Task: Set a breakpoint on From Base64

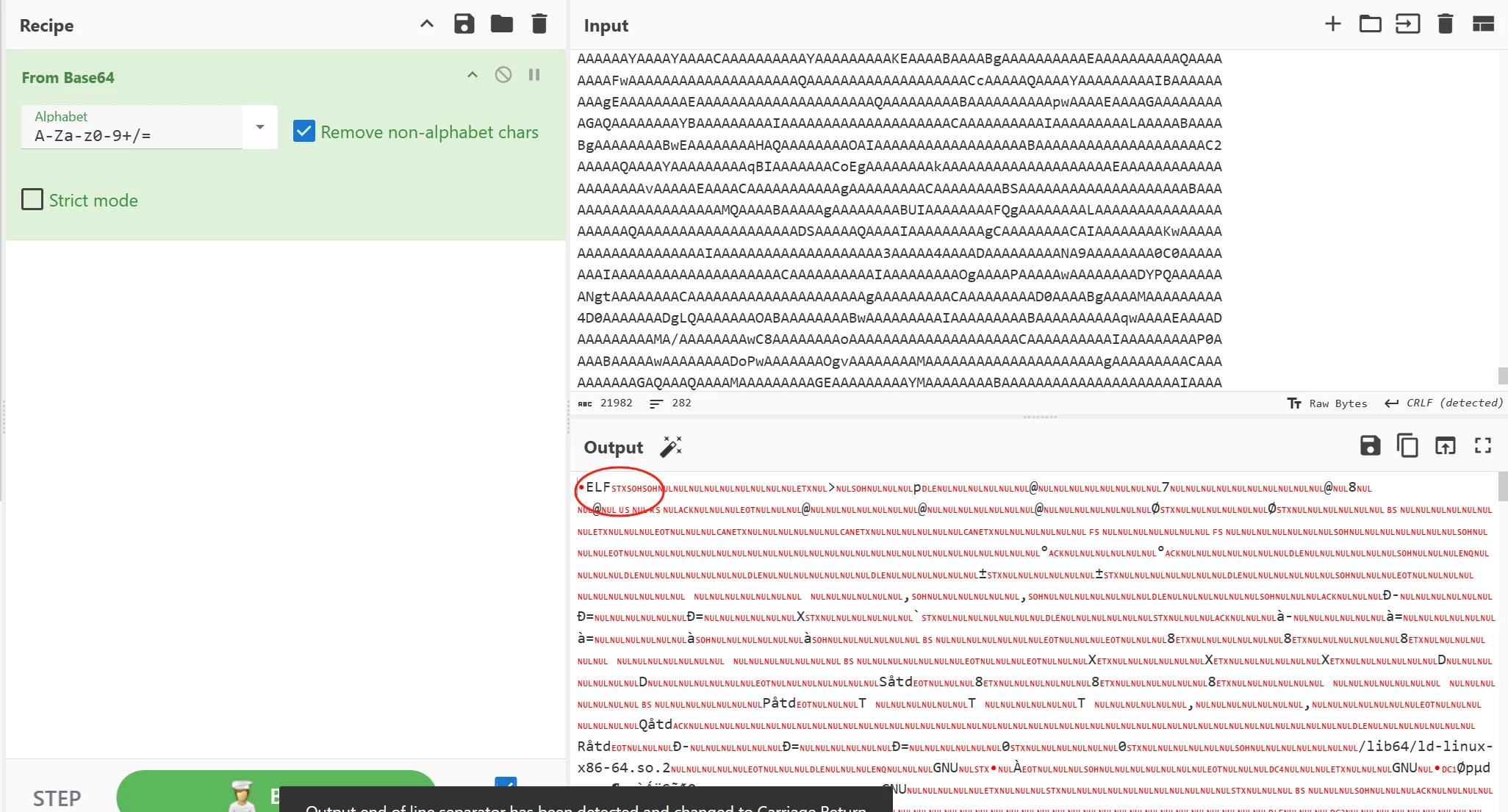Action: click(534, 75)
